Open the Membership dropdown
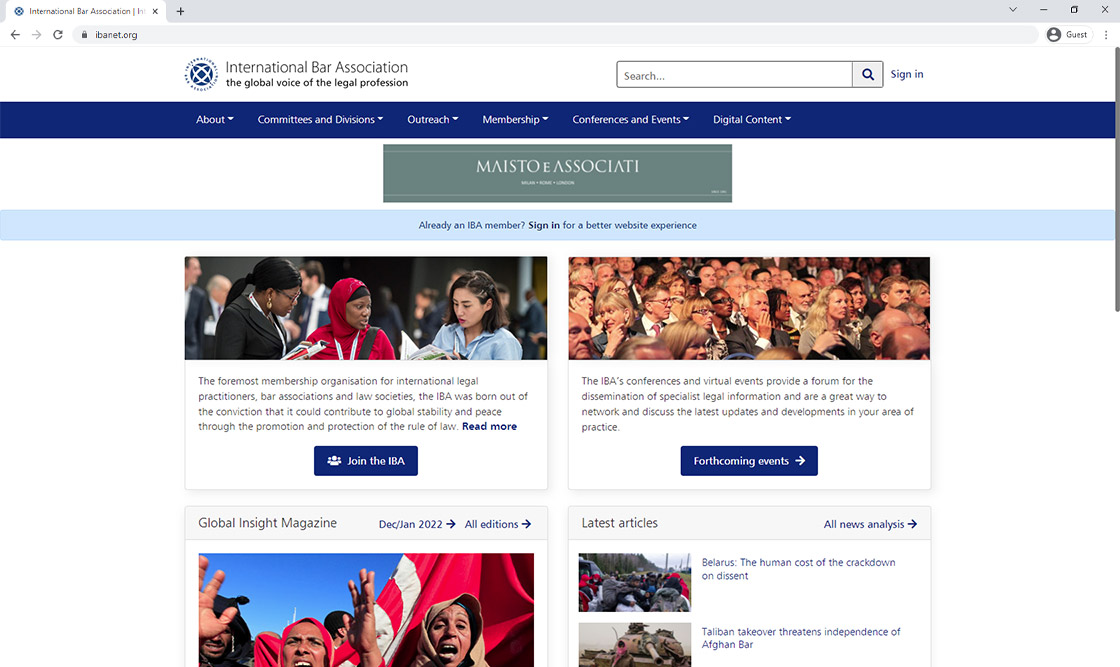The width and height of the screenshot is (1120, 667). (x=515, y=119)
